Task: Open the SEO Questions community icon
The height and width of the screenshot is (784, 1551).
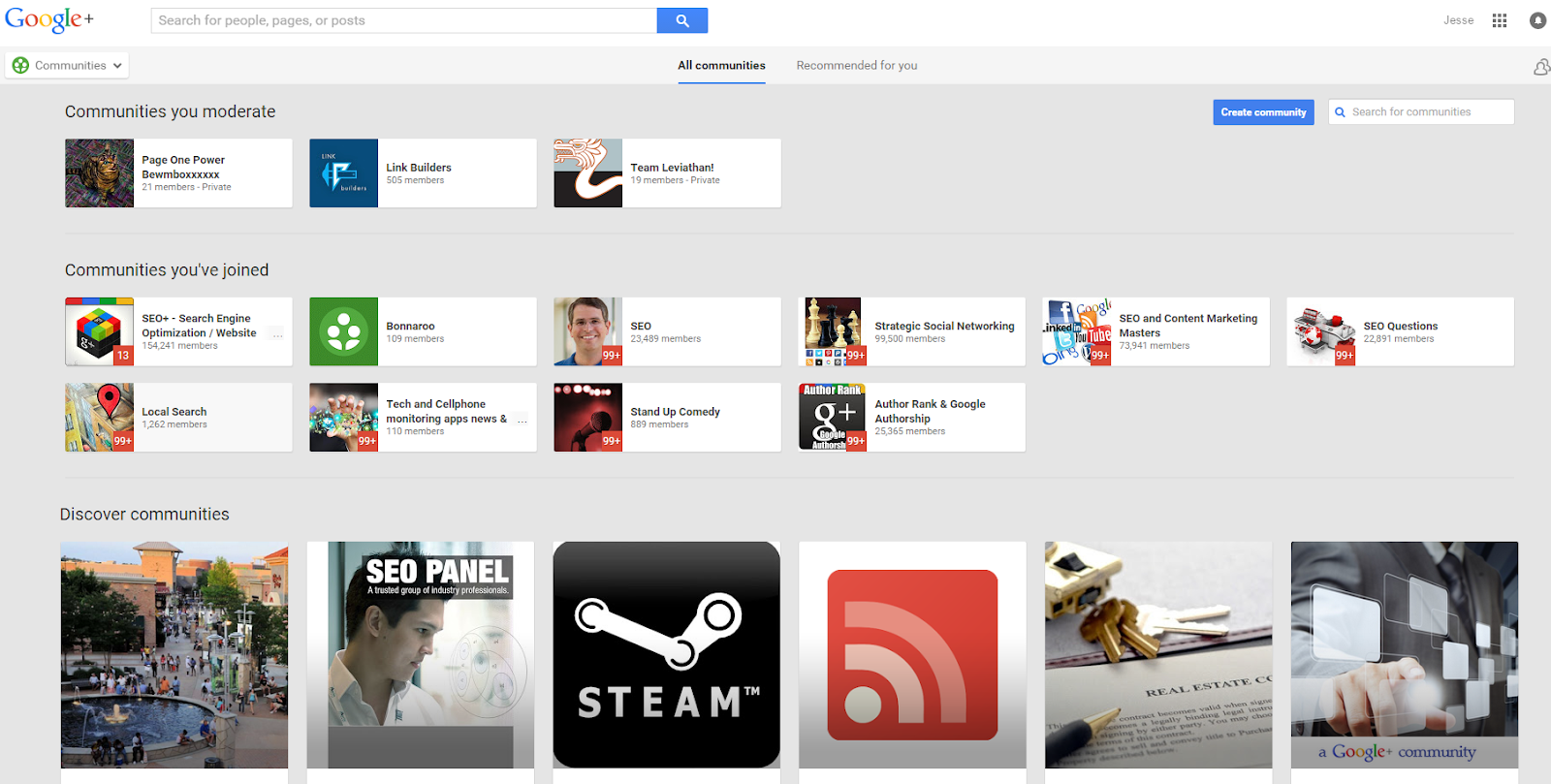Action: [1320, 331]
